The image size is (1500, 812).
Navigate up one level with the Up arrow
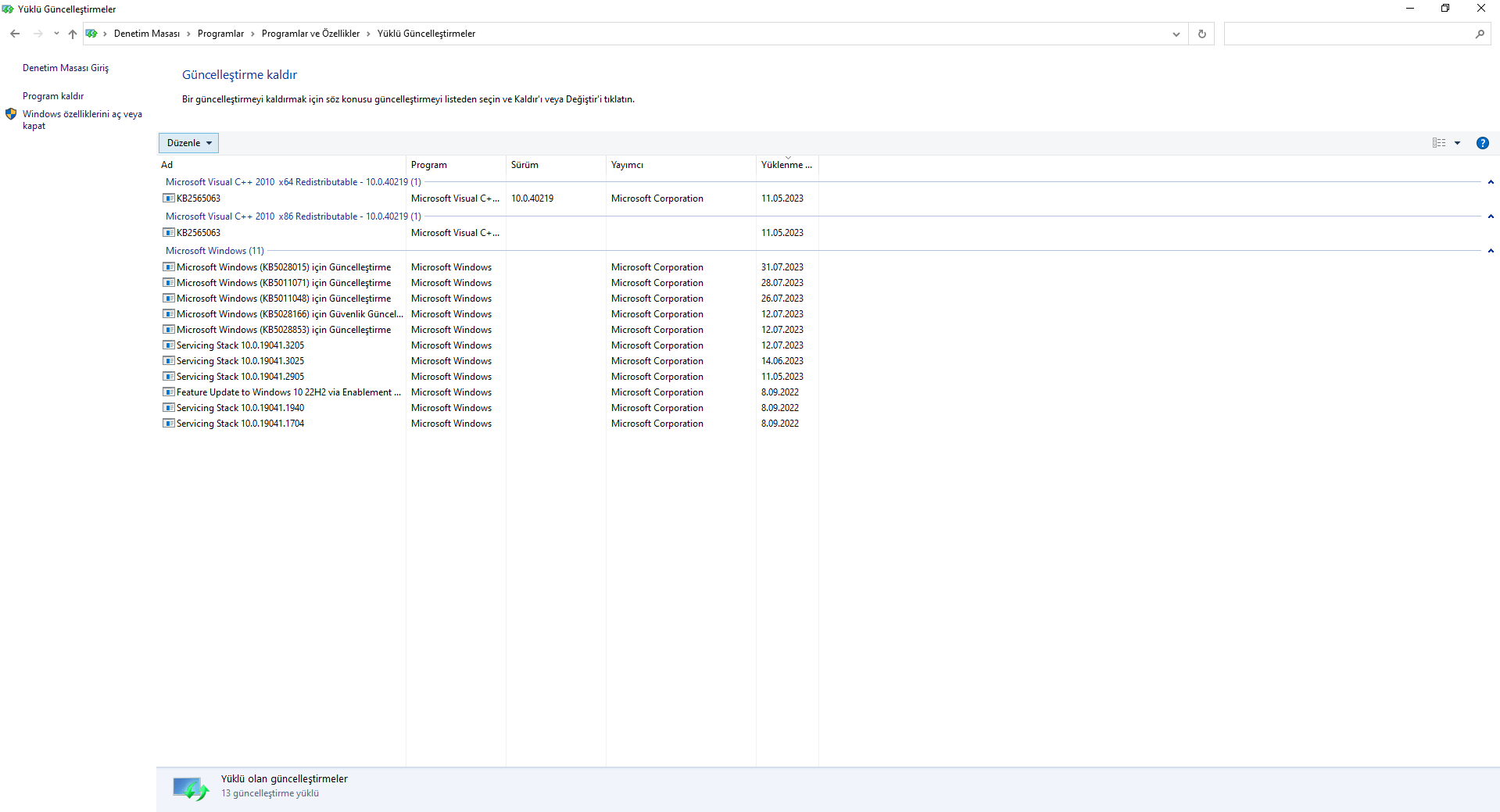click(x=73, y=34)
